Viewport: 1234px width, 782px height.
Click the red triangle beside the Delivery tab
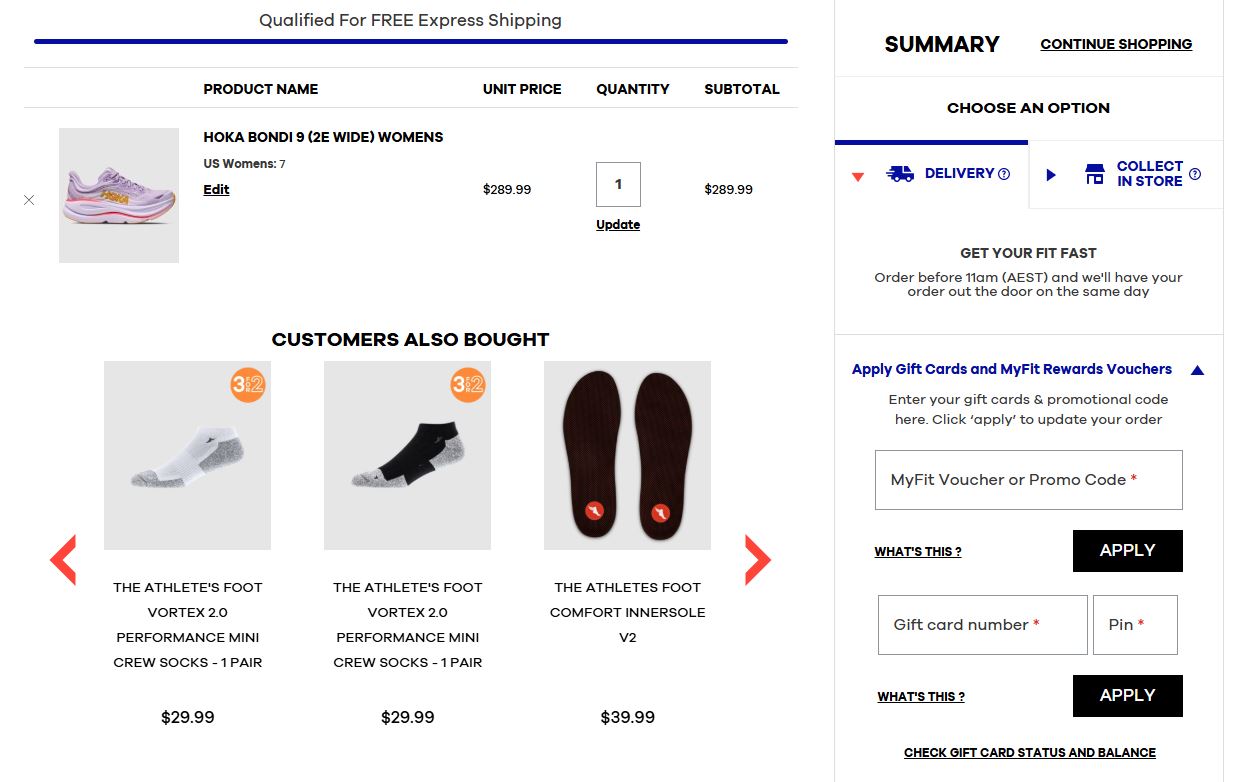pyautogui.click(x=857, y=175)
